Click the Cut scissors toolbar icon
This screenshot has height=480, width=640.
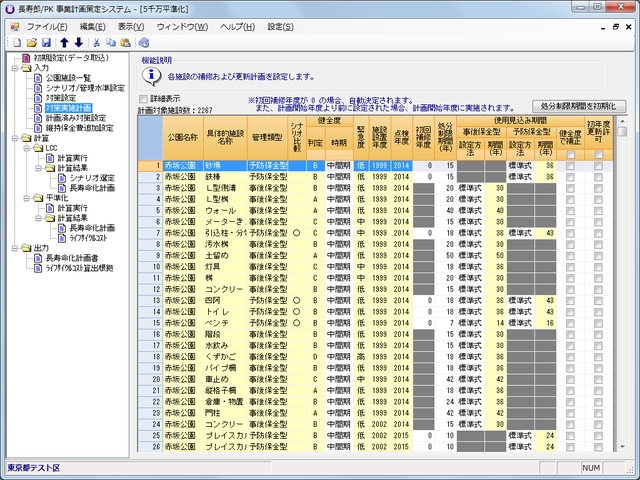pyautogui.click(x=96, y=43)
